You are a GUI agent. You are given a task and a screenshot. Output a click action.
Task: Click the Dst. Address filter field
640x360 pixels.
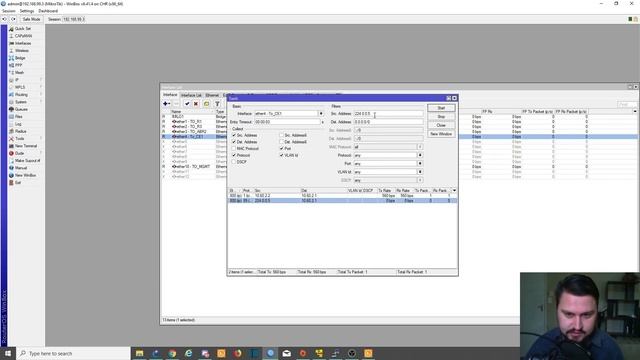click(388, 122)
